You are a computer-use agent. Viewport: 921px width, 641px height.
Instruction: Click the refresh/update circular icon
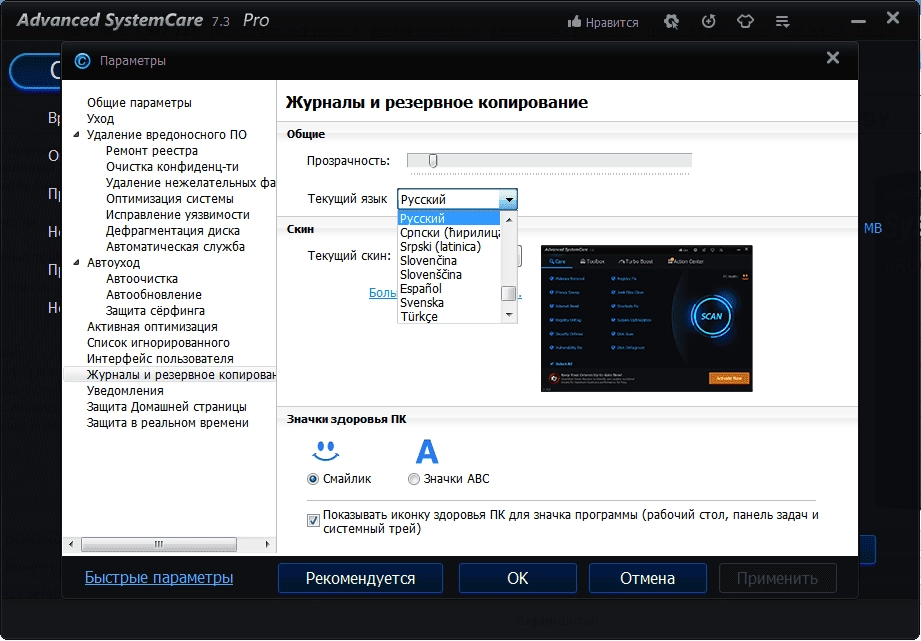[x=709, y=22]
